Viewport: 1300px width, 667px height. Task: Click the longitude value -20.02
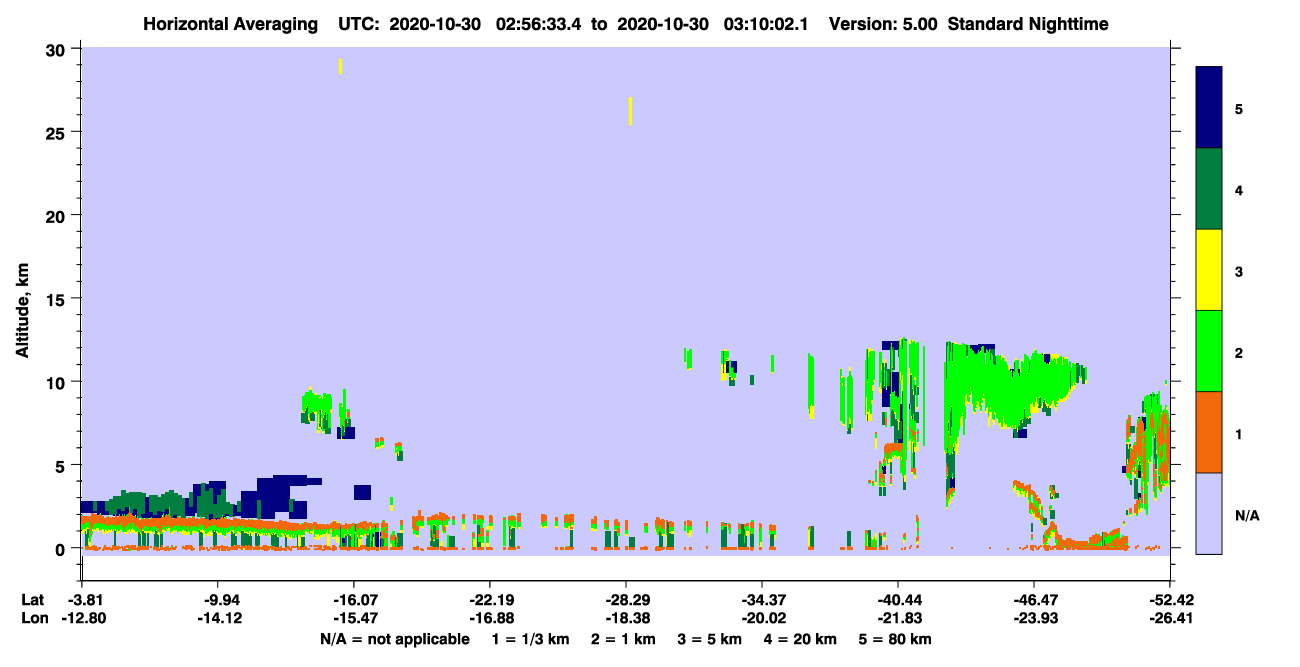[761, 618]
